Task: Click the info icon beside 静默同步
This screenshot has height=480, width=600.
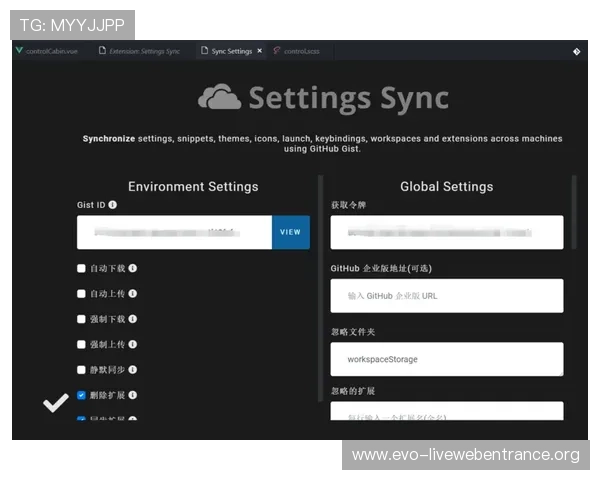Action: [x=133, y=370]
